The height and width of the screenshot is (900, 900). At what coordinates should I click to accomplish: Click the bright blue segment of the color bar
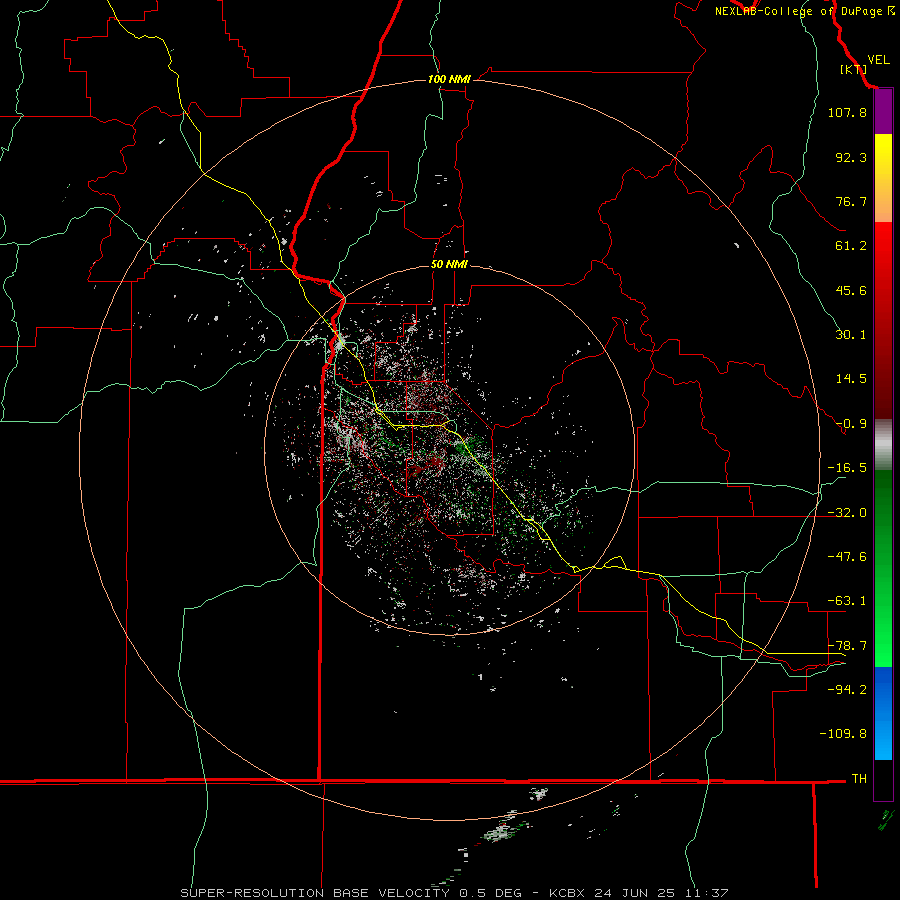pos(883,713)
